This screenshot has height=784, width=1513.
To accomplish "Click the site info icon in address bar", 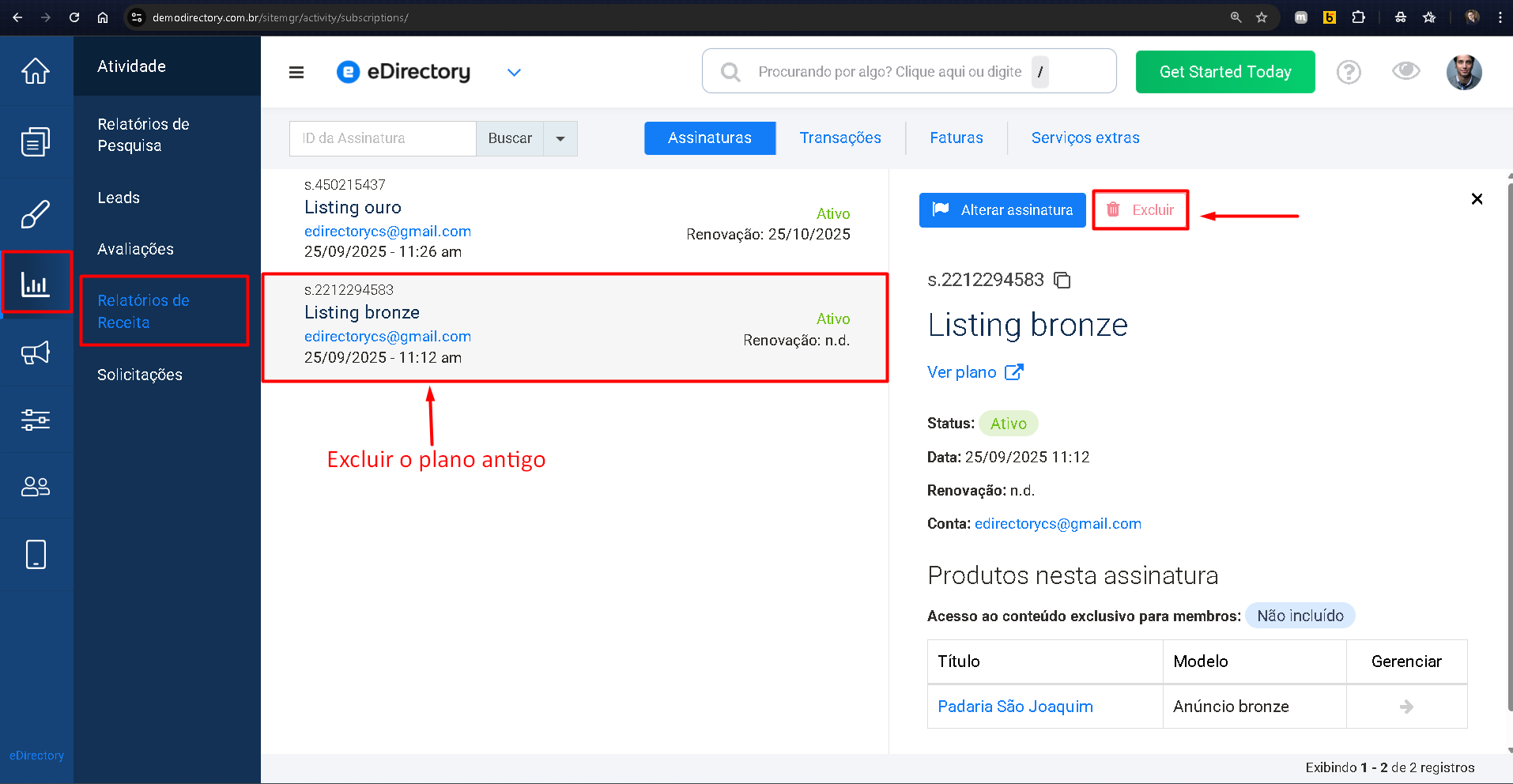I will (137, 17).
